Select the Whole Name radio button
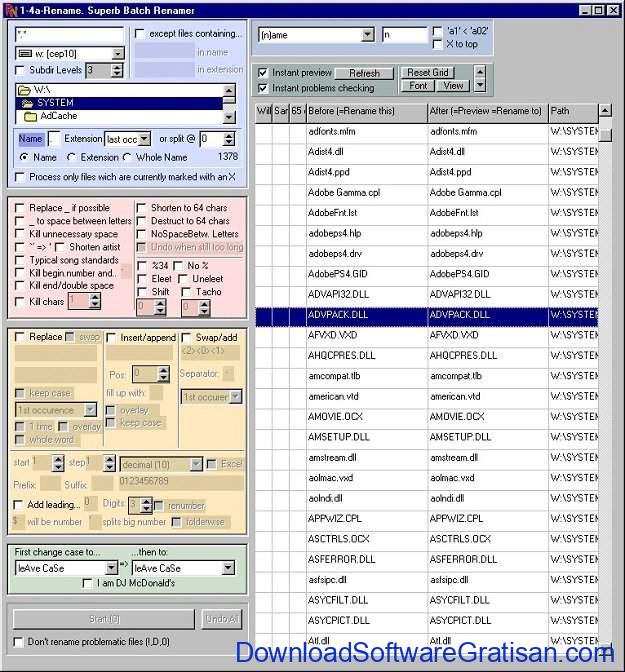The image size is (625, 672). pyautogui.click(x=127, y=158)
